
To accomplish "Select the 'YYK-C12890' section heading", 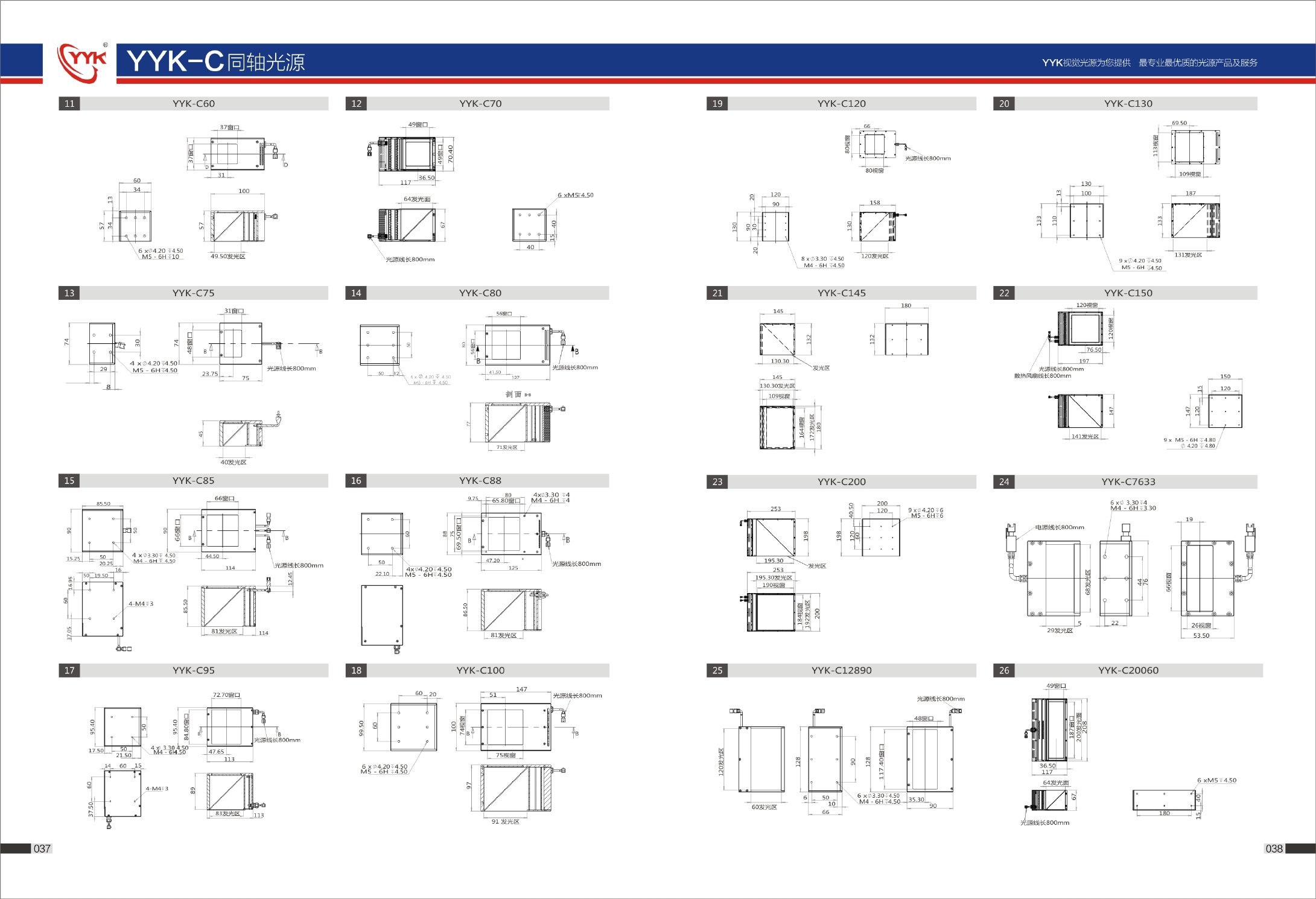I will click(842, 670).
